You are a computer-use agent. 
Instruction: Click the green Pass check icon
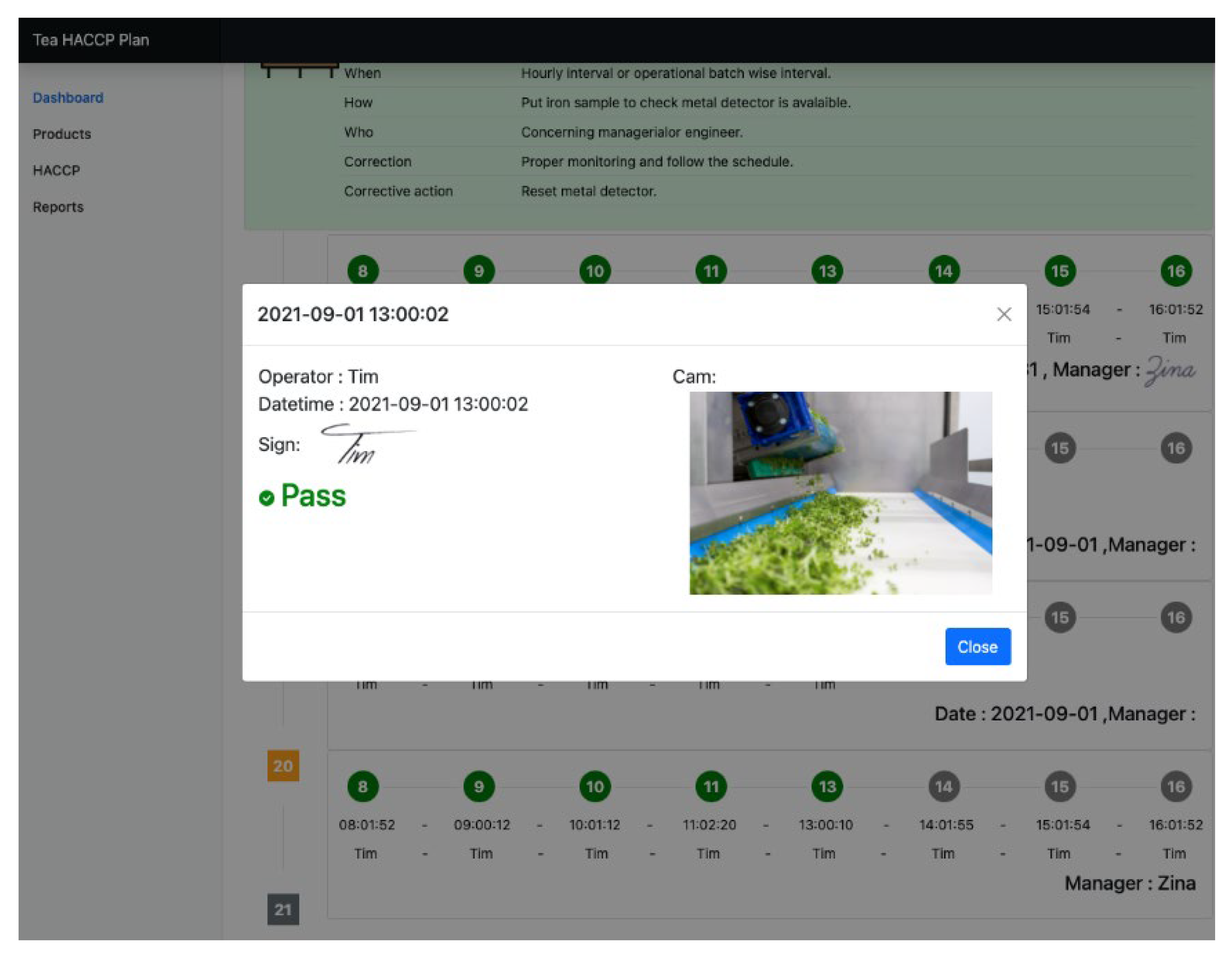266,498
